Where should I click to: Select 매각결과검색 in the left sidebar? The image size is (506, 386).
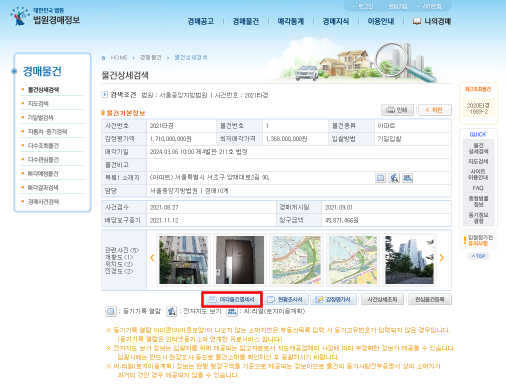43,188
